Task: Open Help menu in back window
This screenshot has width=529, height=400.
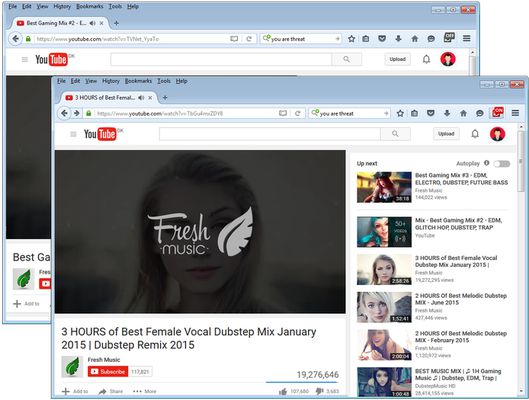Action: pyautogui.click(x=133, y=6)
